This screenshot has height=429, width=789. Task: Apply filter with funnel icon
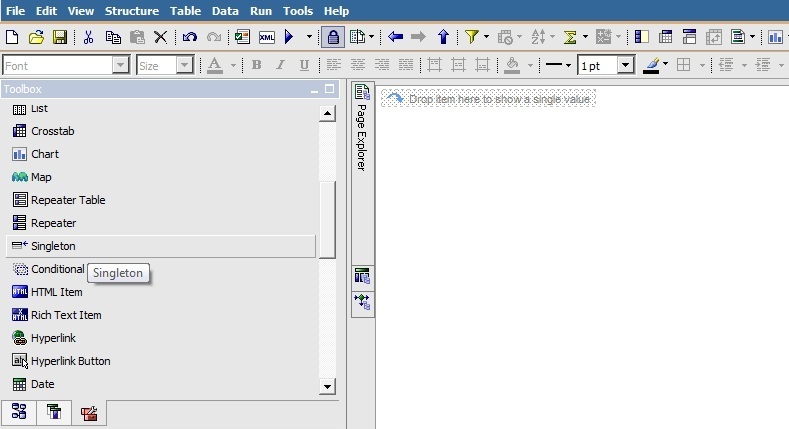point(471,37)
